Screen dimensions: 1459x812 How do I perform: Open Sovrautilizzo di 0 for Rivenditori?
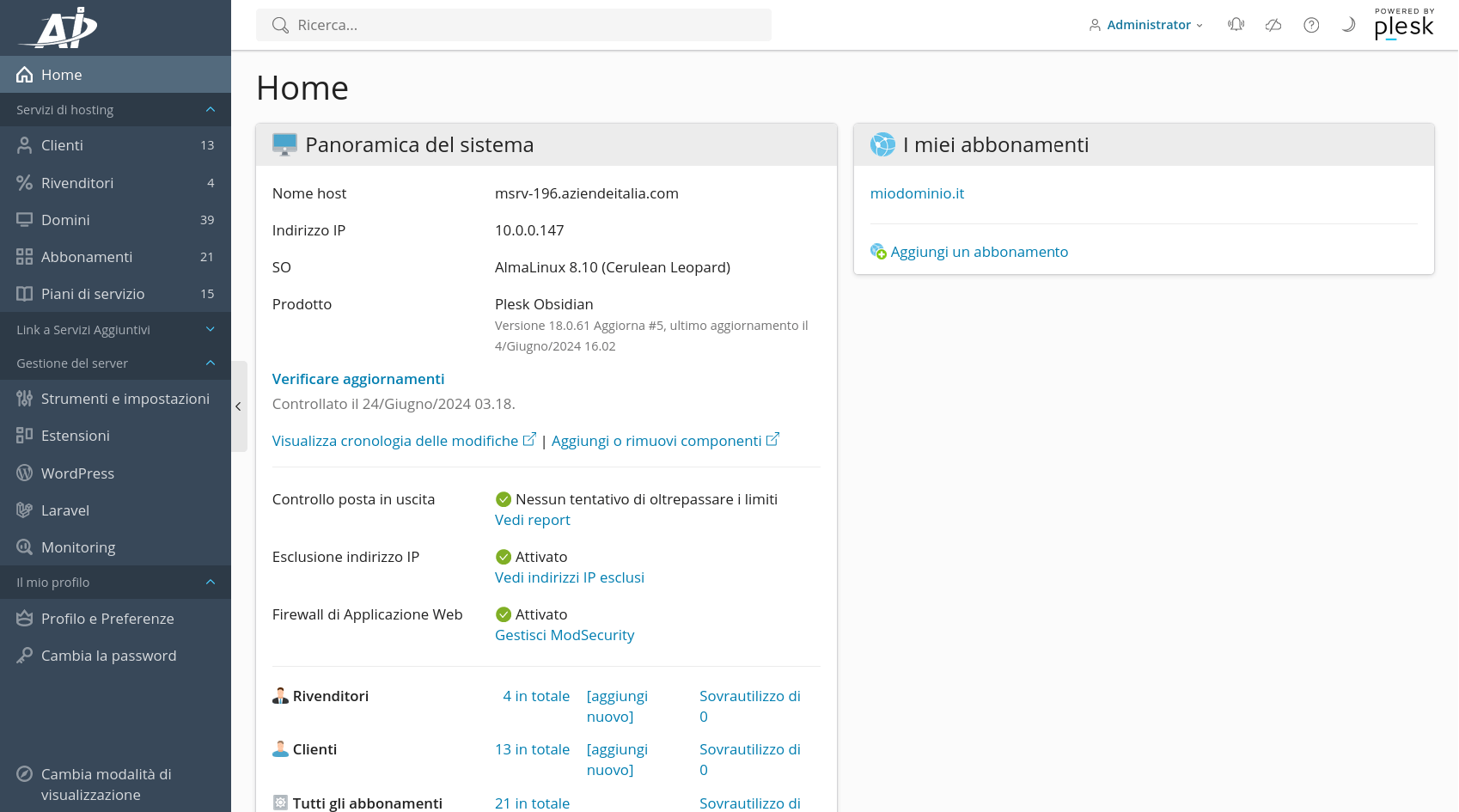(x=750, y=706)
